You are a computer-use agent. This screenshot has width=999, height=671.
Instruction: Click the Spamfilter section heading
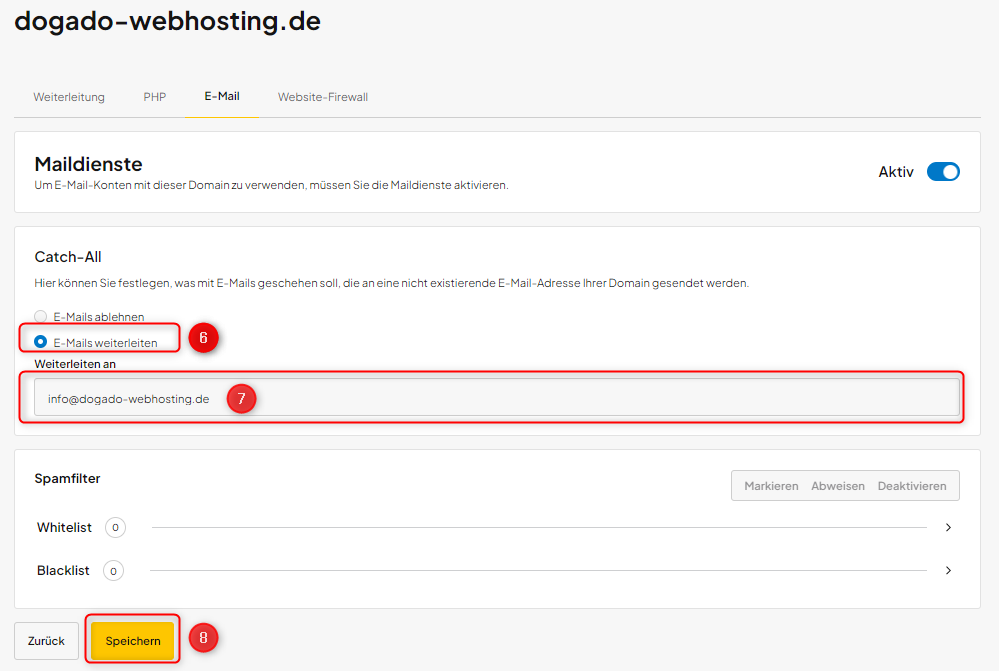coord(68,479)
